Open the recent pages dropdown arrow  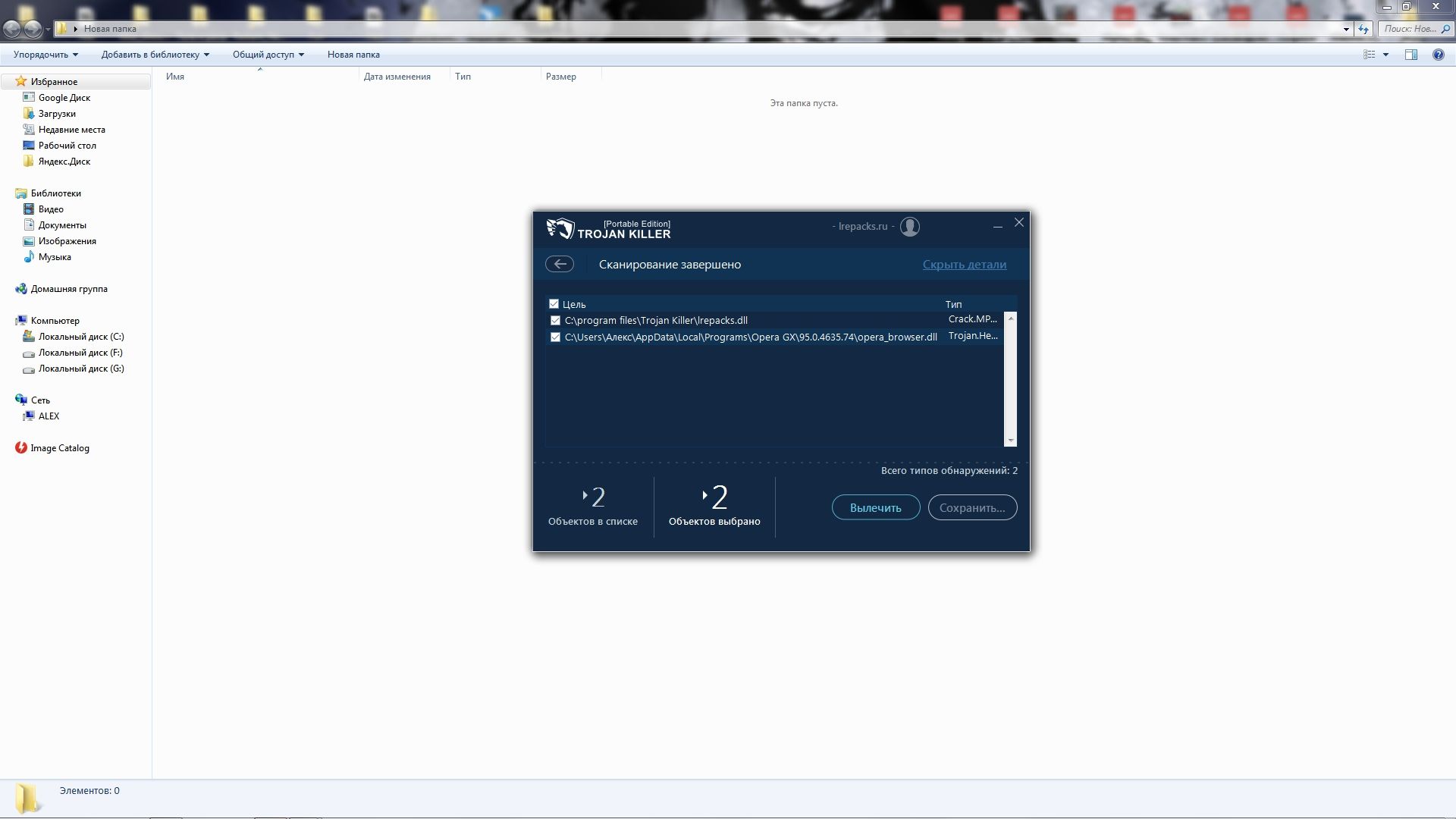pyautogui.click(x=48, y=30)
